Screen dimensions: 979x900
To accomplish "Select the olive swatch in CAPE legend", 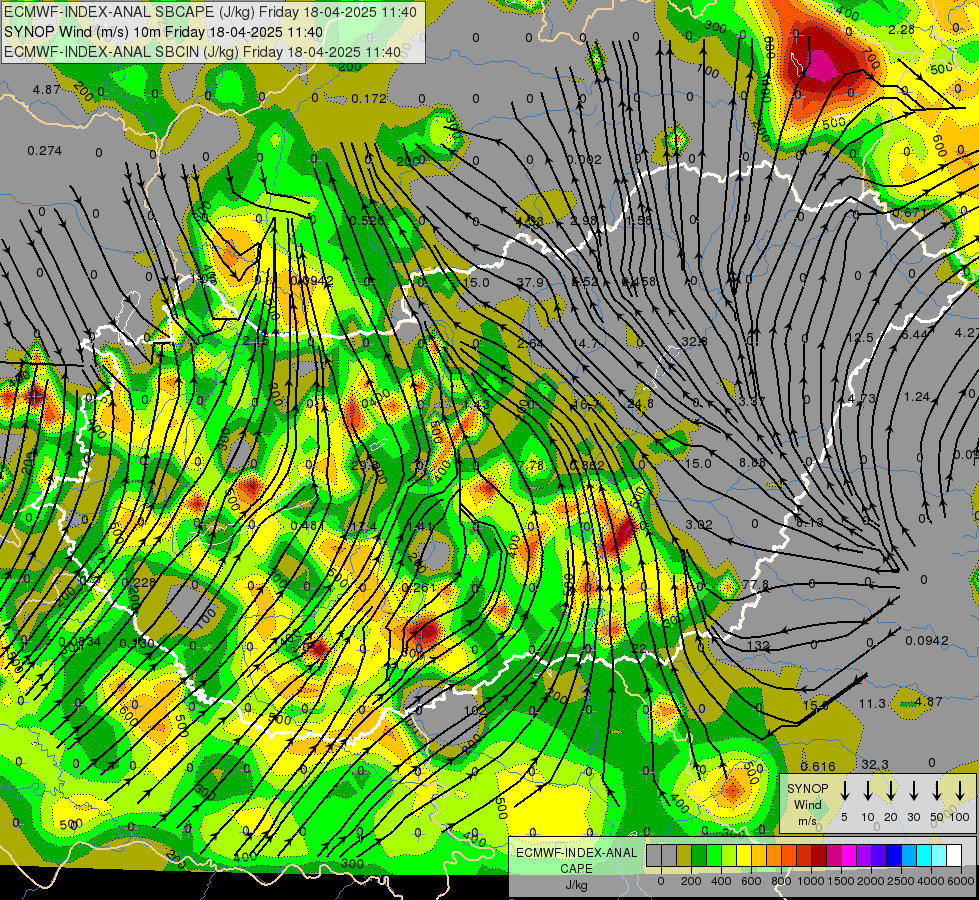I will (684, 856).
